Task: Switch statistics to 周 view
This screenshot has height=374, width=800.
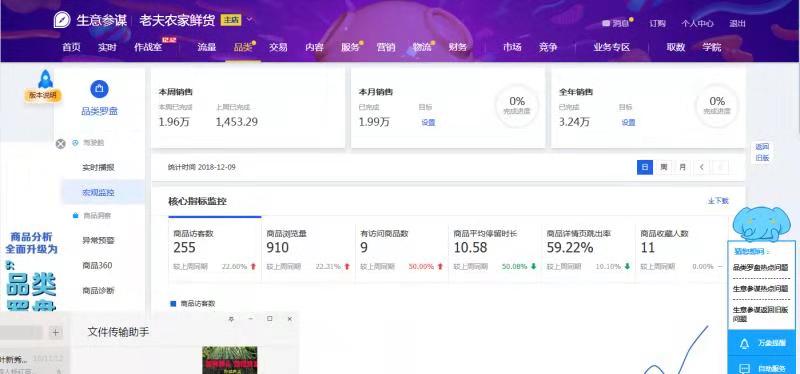Action: pyautogui.click(x=663, y=167)
